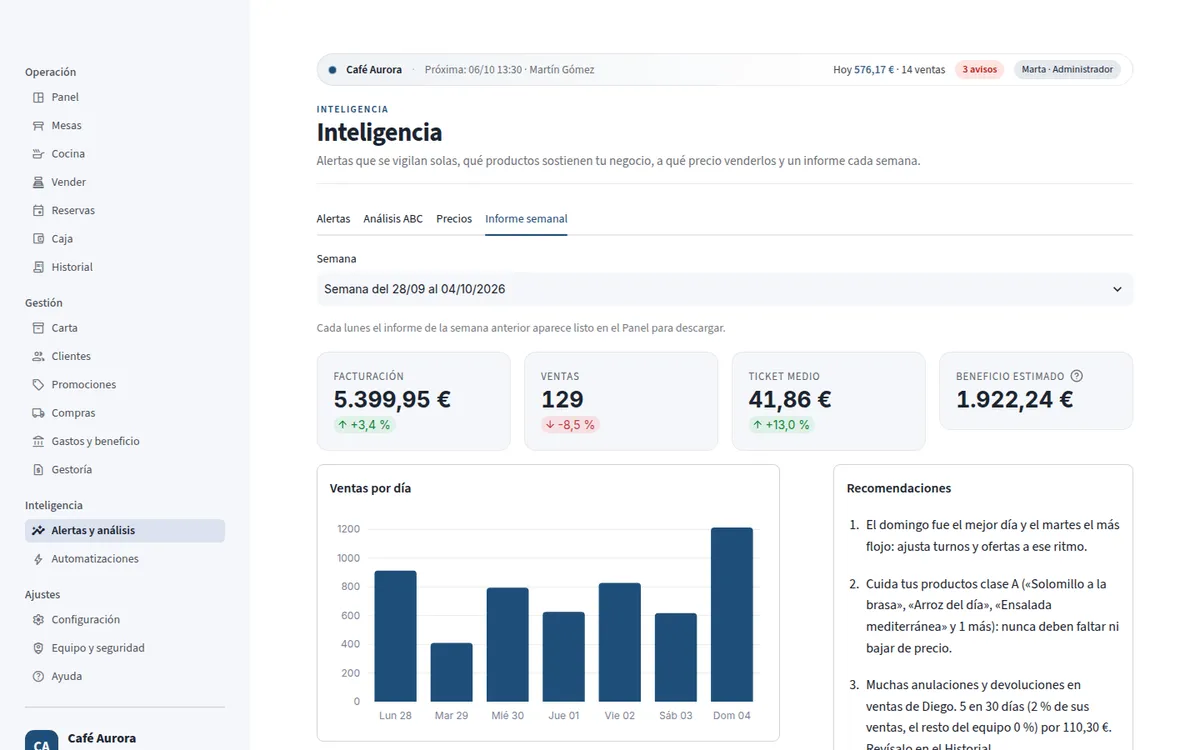Click the Ventas por día chart title
This screenshot has height=750, width=1200.
coord(370,489)
